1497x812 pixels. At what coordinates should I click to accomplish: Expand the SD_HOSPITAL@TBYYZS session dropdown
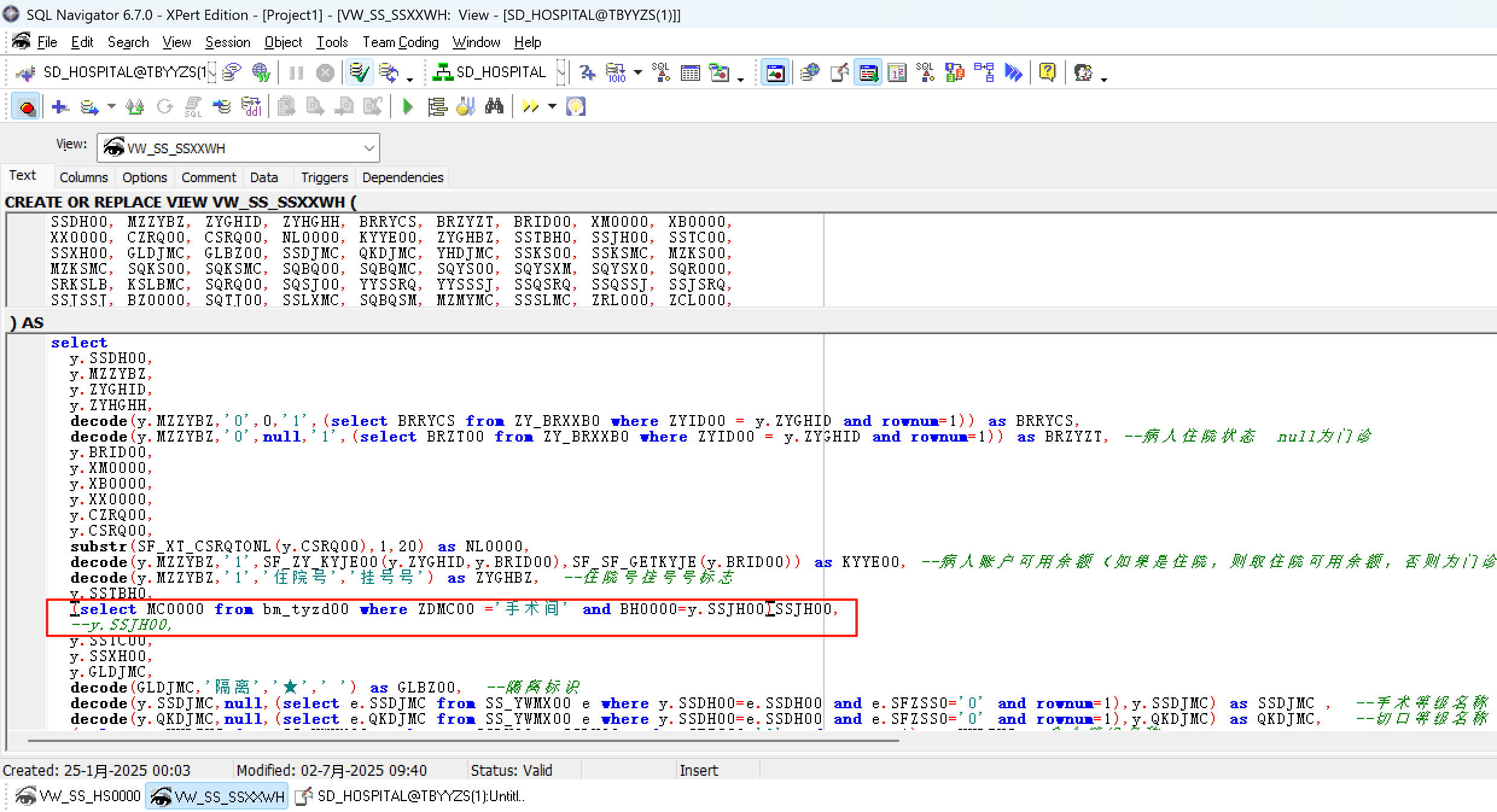pyautogui.click(x=211, y=72)
